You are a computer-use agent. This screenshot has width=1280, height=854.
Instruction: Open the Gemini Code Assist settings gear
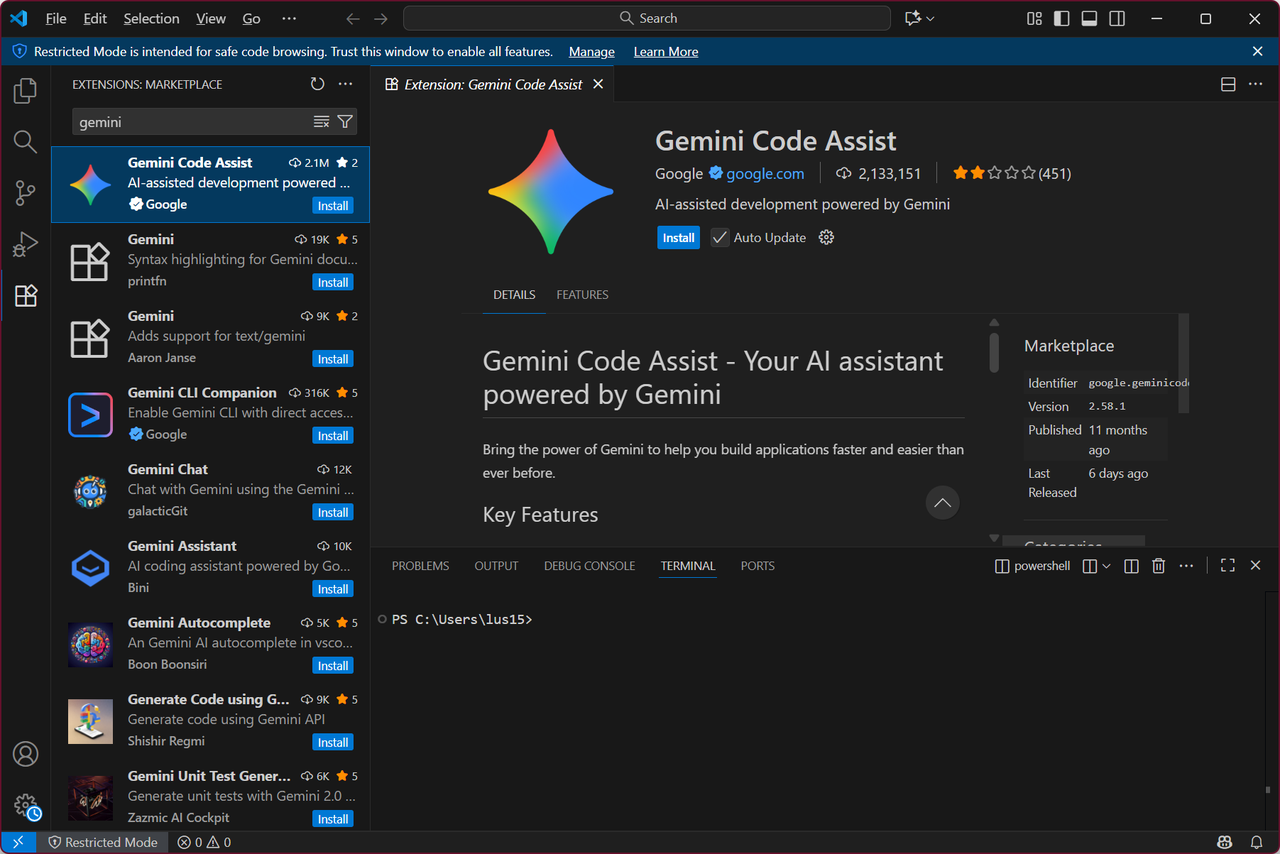[826, 238]
